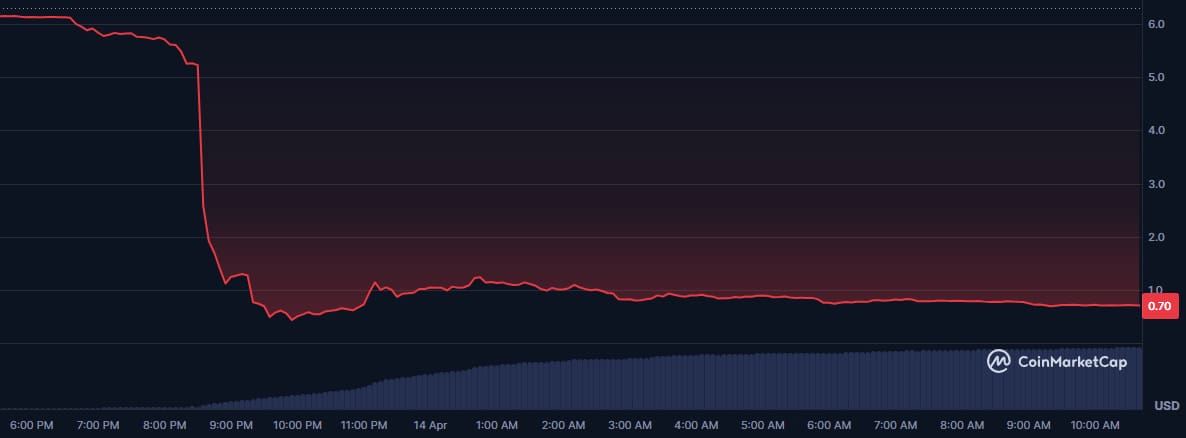Click the 5:00 AM time axis label
1186x438 pixels.
[762, 425]
